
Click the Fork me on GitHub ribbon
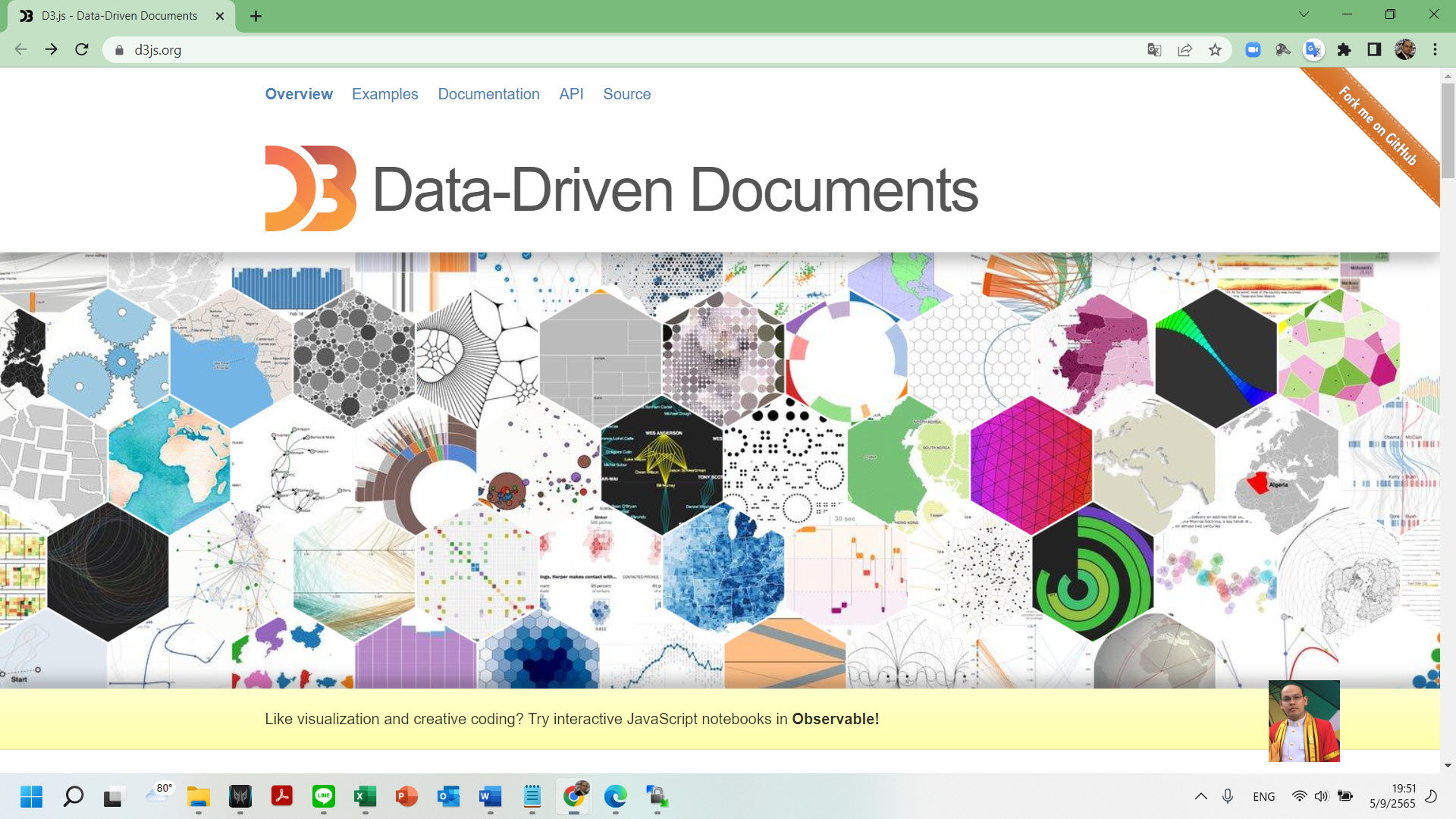1377,127
